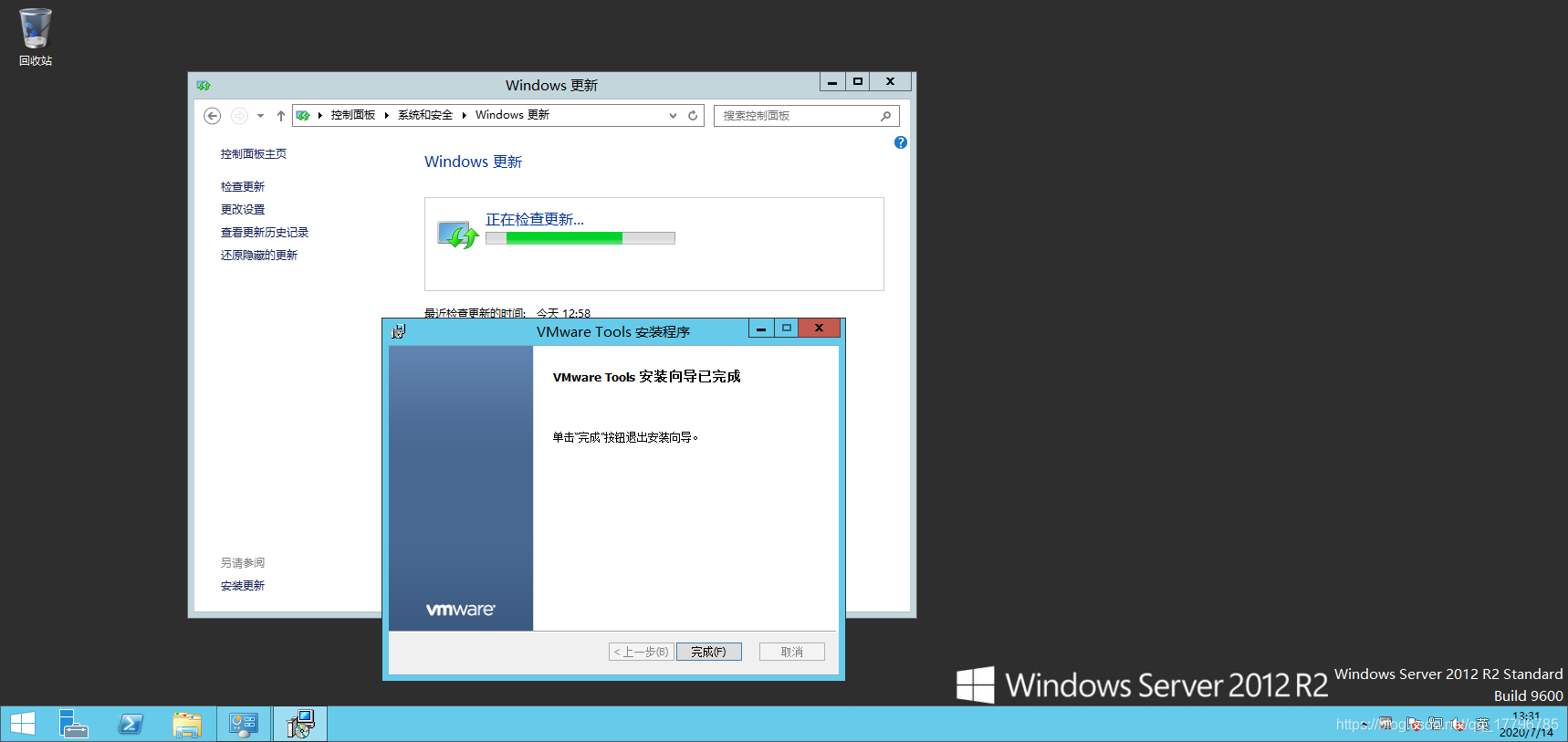Select Windows 更新 breadcrumb segment
This screenshot has height=742, width=1568.
(512, 115)
